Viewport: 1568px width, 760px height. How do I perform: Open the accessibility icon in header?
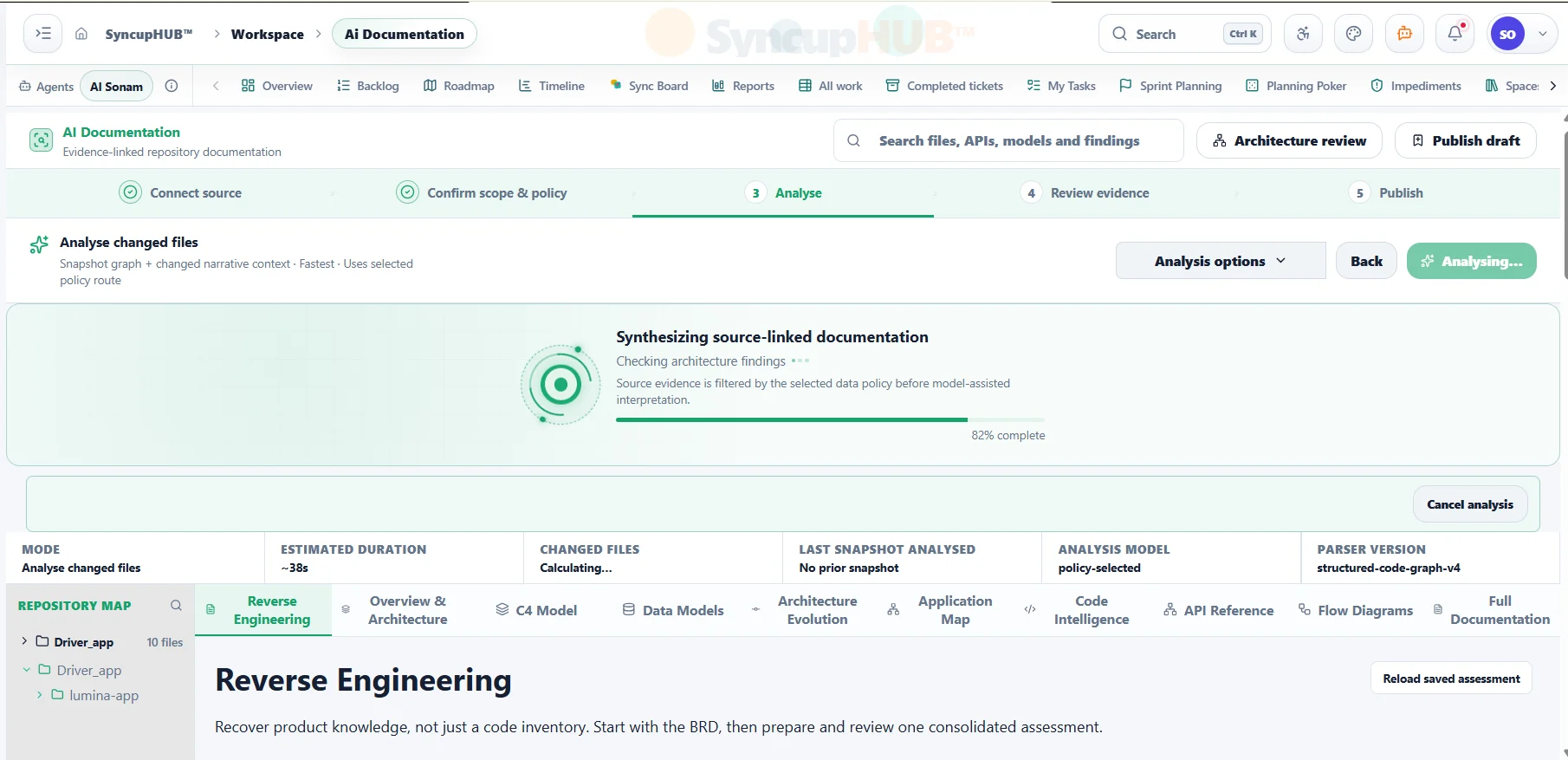1304,34
